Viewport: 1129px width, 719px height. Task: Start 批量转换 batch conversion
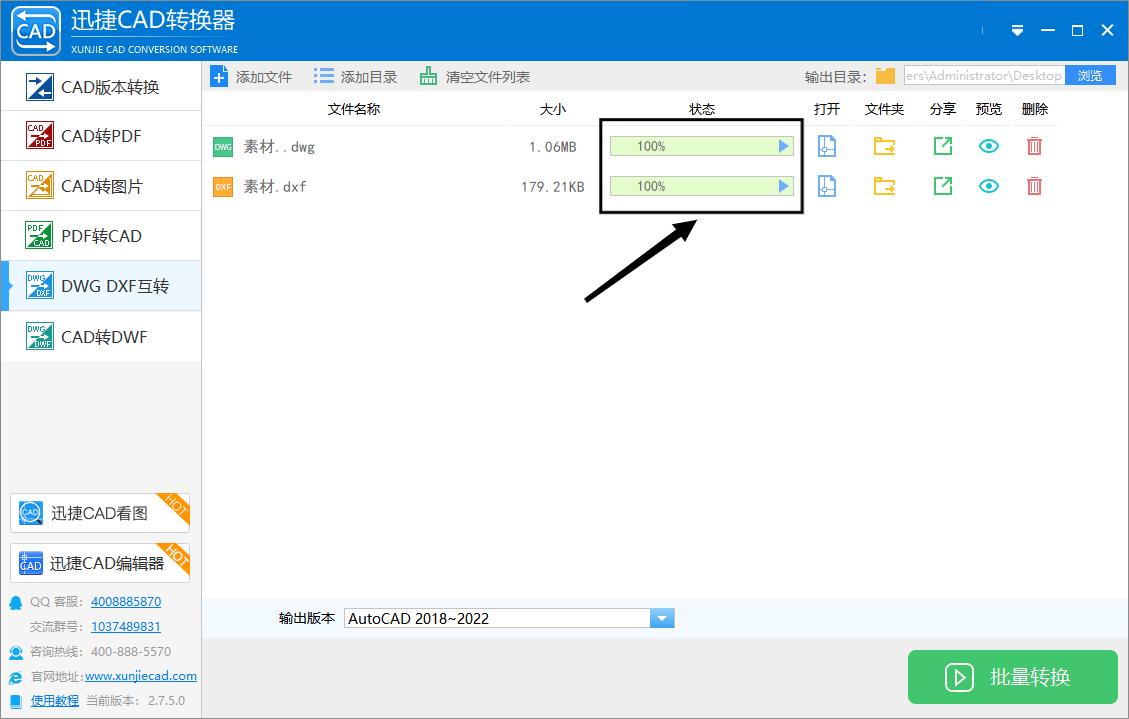coord(1012,677)
